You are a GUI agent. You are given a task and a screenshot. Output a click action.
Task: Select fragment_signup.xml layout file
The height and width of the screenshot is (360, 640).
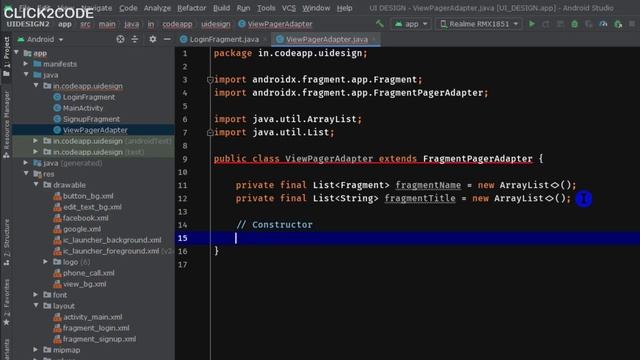(95, 339)
